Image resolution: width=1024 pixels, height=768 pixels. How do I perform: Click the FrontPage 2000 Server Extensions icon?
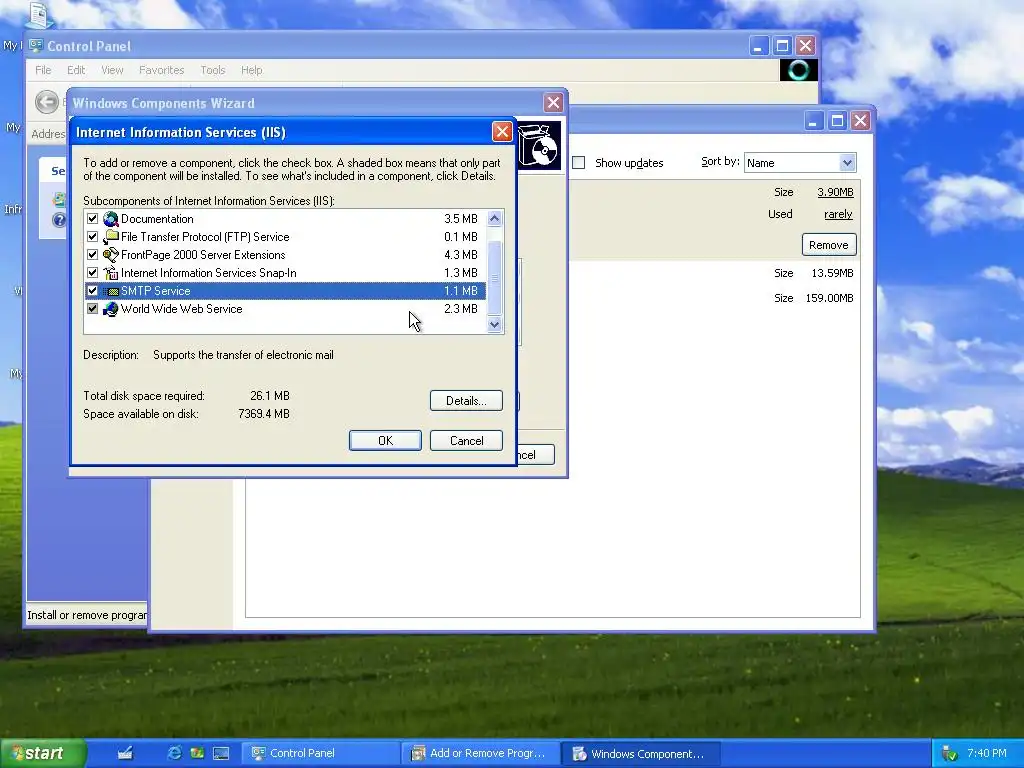point(110,255)
